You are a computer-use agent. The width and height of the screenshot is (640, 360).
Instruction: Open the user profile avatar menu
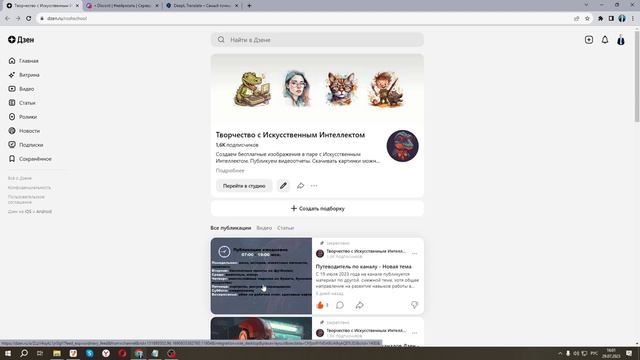(621, 40)
